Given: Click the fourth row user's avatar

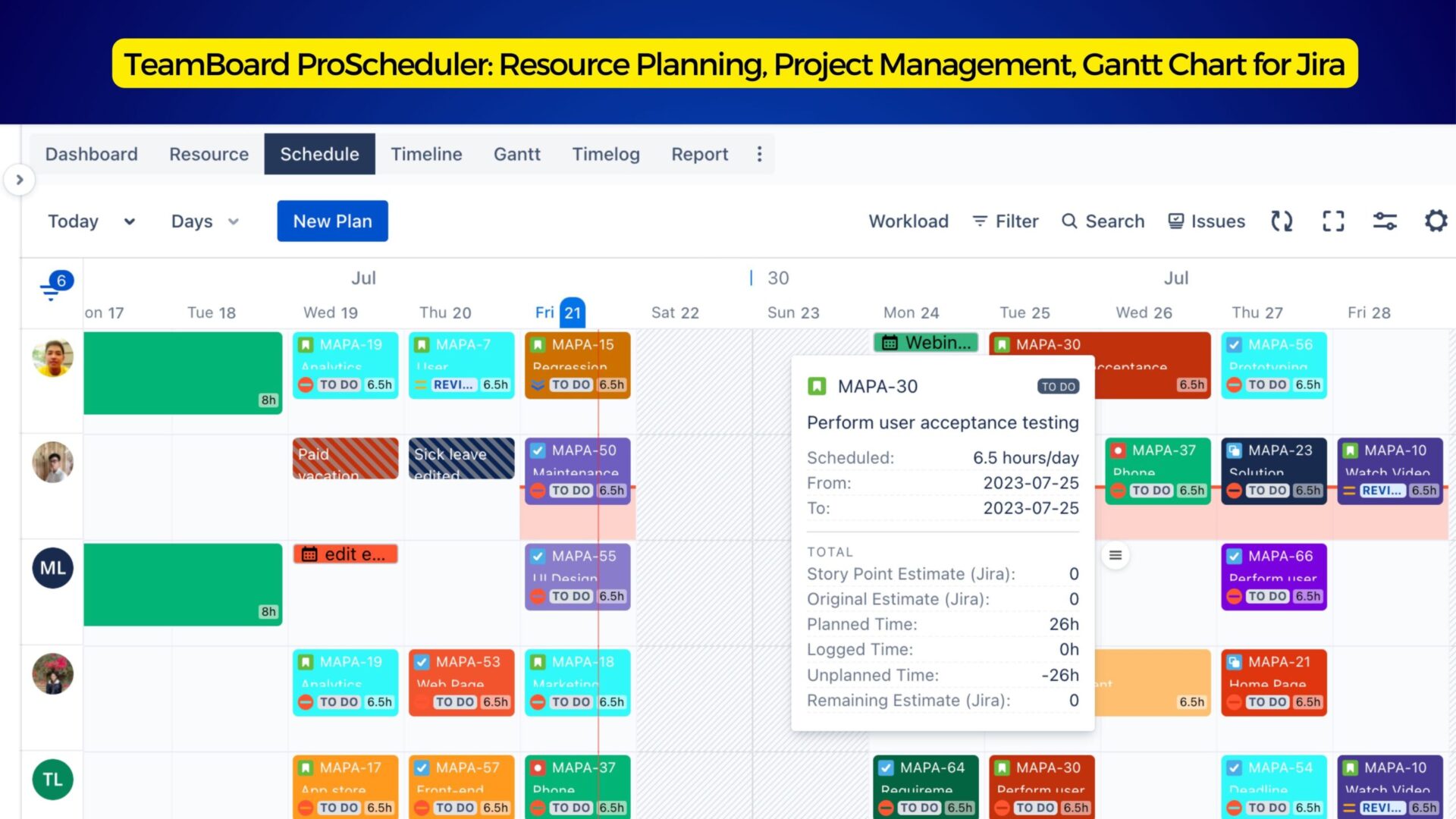Looking at the screenshot, I should click(x=52, y=674).
